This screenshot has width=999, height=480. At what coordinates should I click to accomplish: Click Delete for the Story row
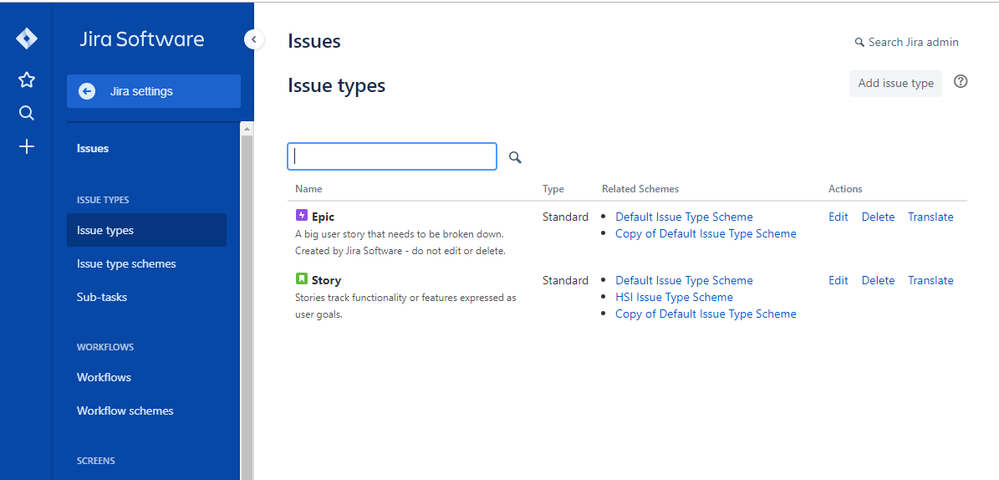(878, 280)
